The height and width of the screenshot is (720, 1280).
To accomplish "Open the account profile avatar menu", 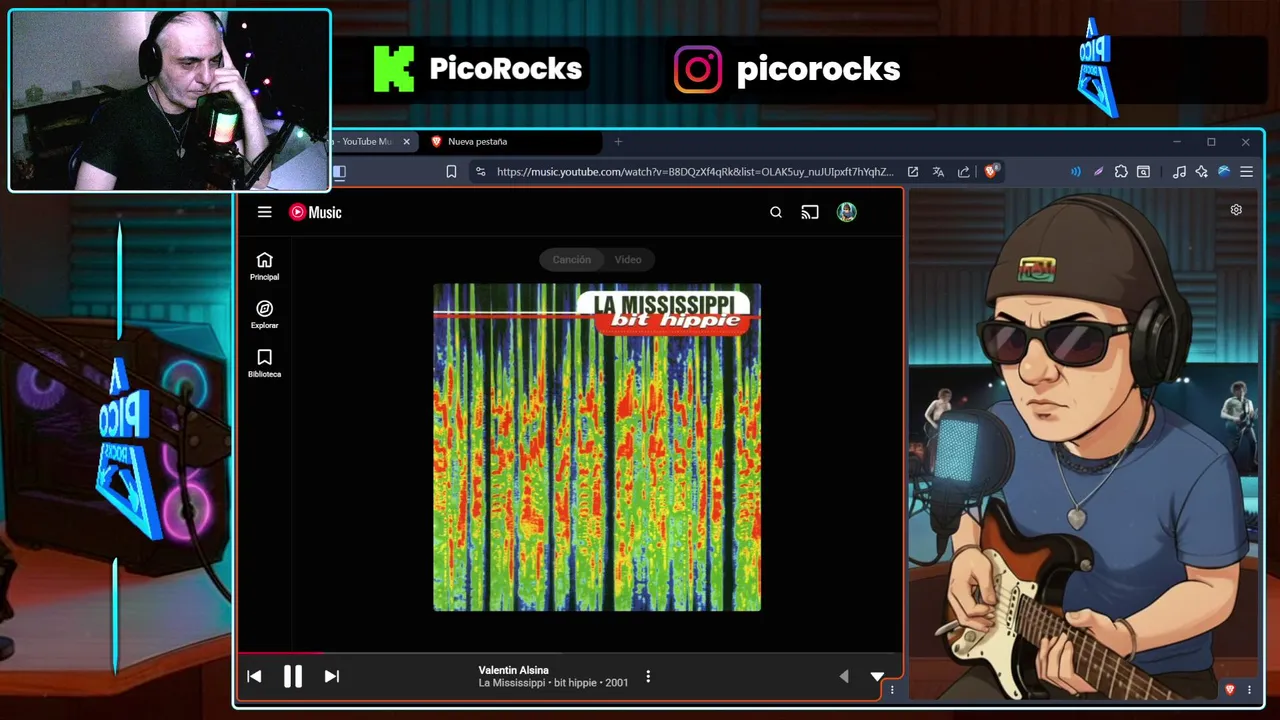I will click(x=847, y=212).
